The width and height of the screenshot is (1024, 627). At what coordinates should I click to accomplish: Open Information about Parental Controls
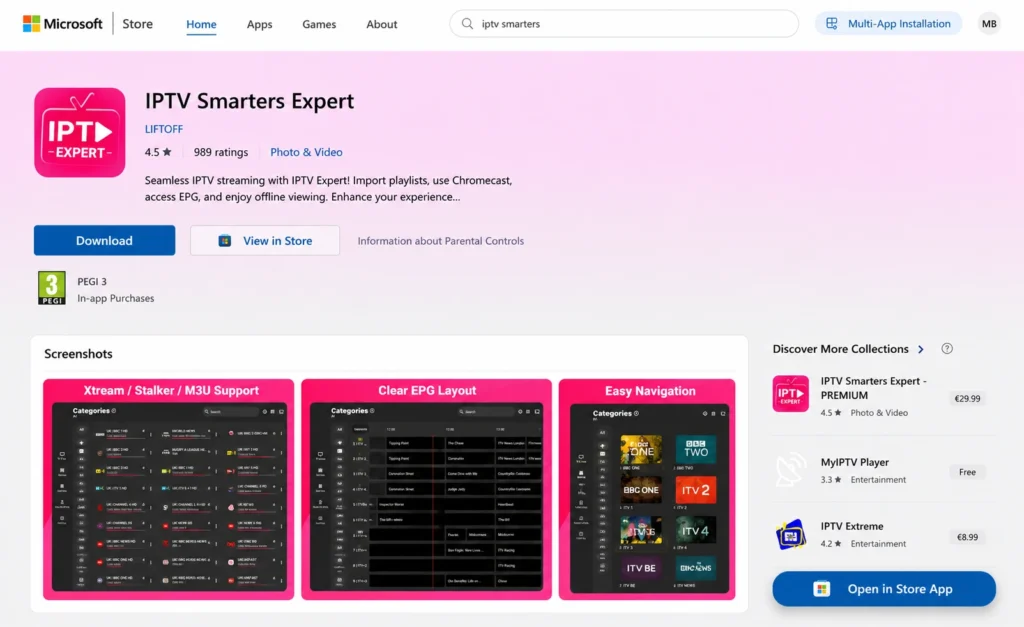pos(441,241)
